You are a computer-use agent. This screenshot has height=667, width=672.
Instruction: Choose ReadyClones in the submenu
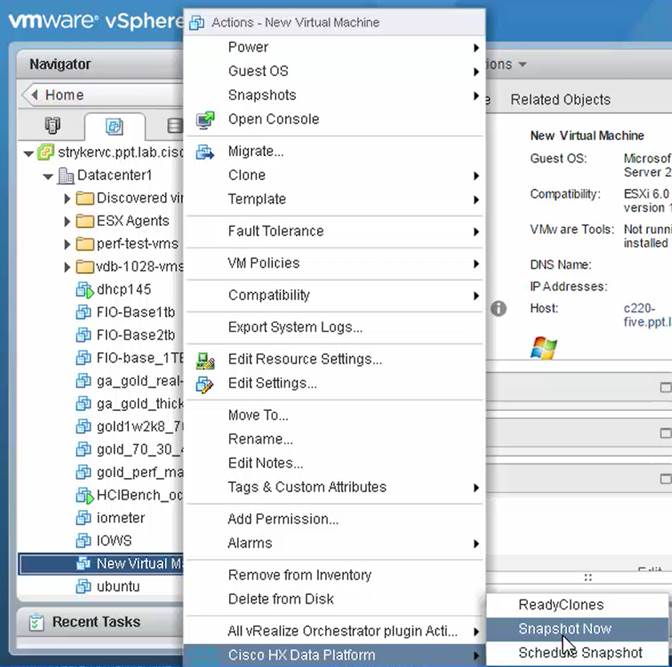577,605
